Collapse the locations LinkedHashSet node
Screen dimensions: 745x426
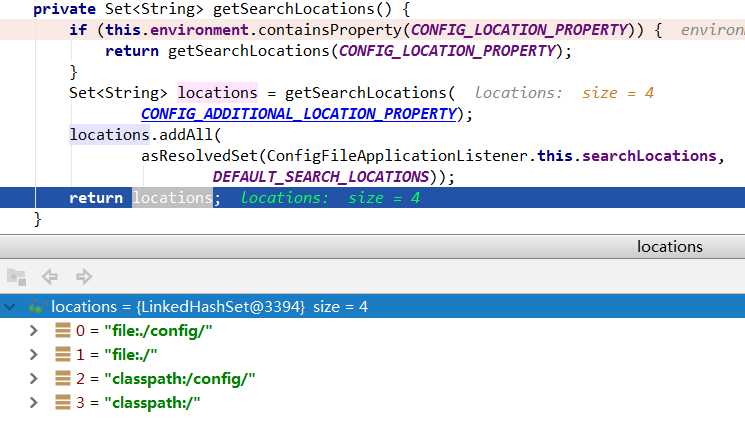pyautogui.click(x=10, y=307)
